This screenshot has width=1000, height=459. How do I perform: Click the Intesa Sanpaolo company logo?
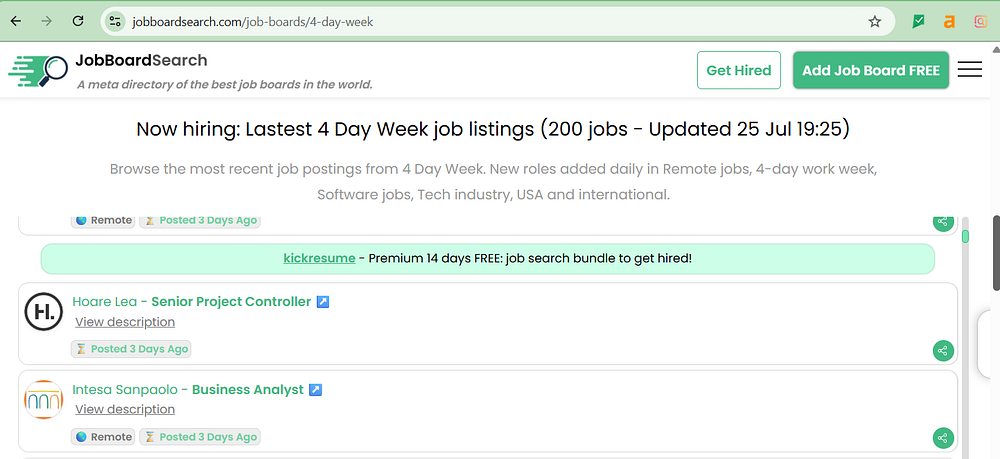43,400
